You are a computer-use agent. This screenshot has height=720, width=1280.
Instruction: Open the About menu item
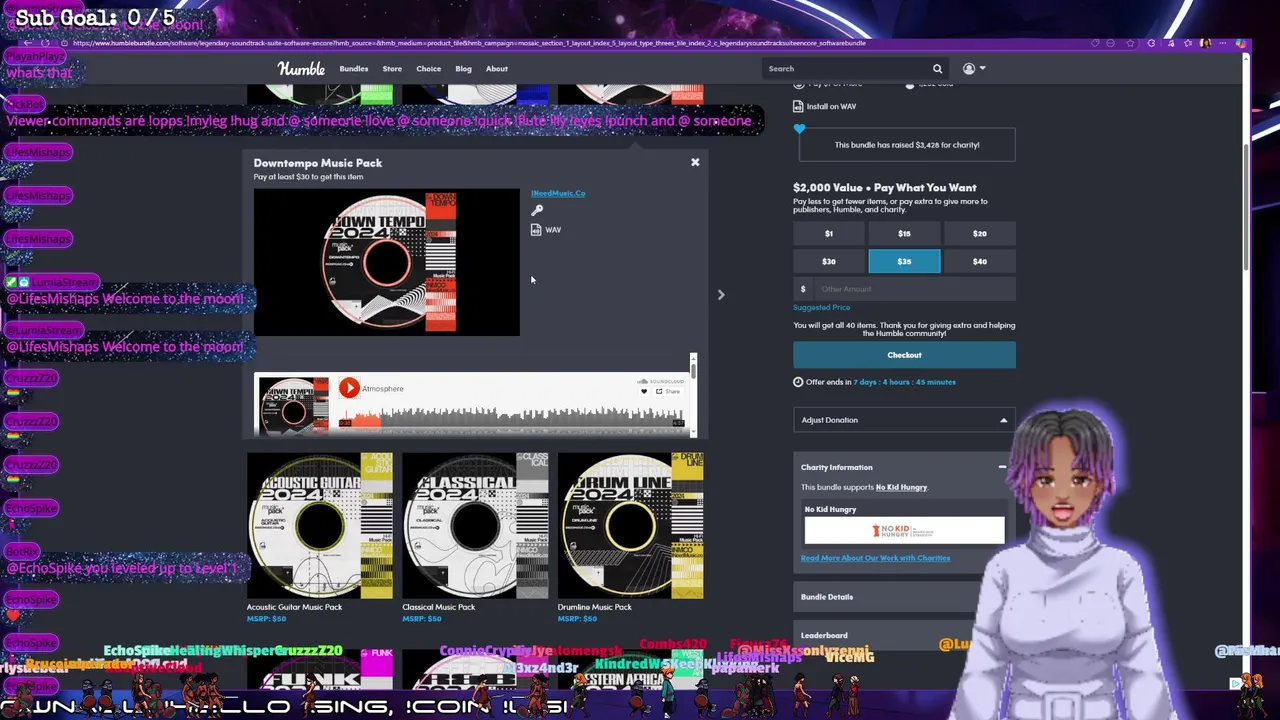click(x=497, y=69)
